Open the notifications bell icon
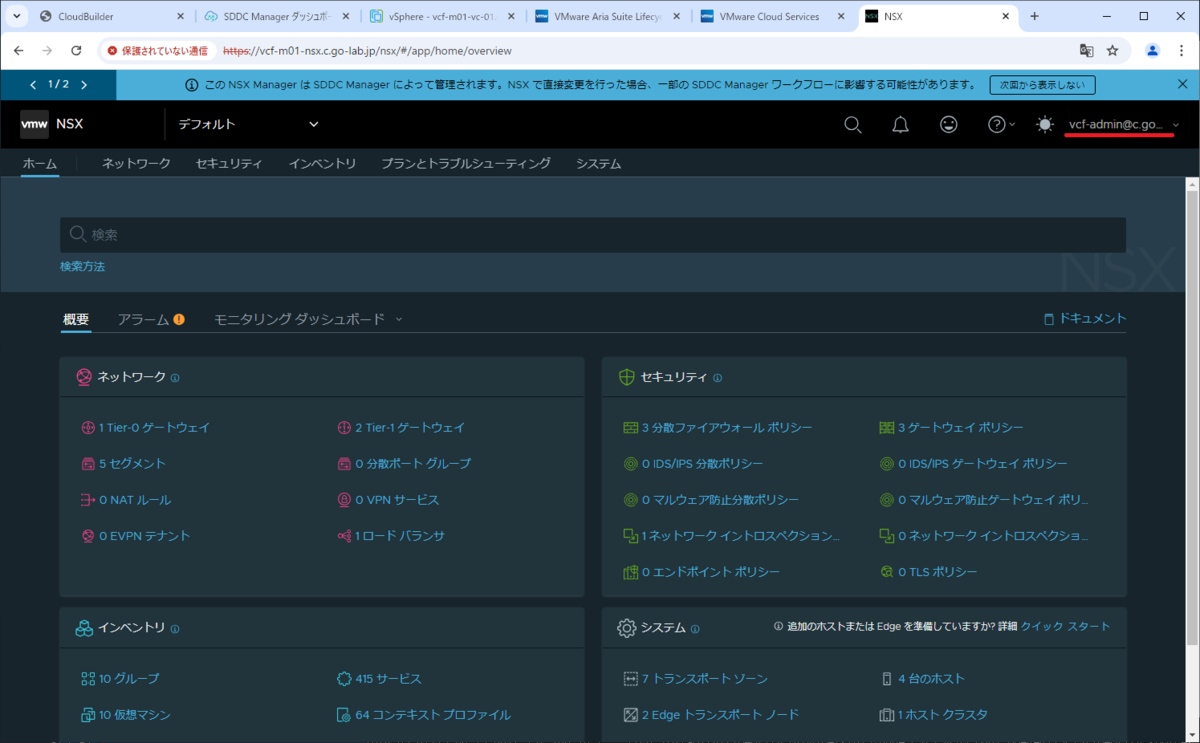Screen dimensions: 1200x743 tap(900, 124)
